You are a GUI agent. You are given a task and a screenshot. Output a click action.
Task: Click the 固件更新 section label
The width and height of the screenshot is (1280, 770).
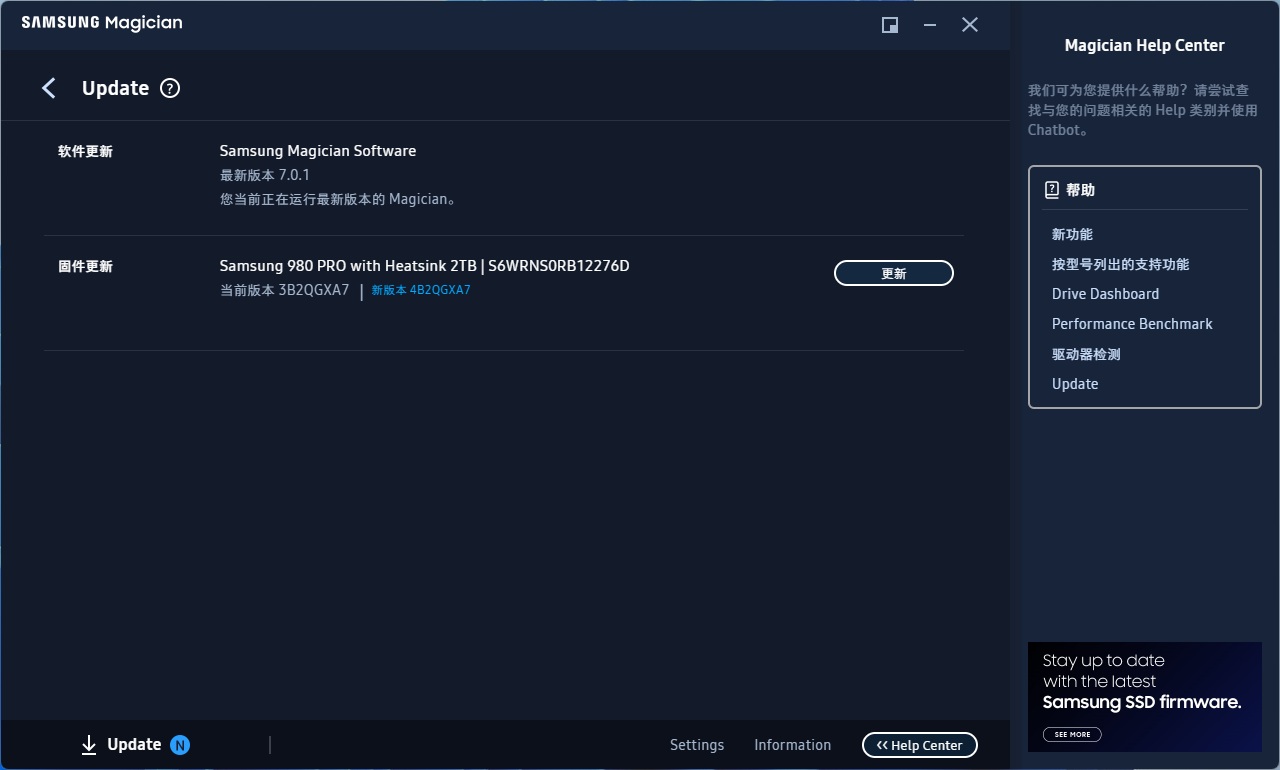click(x=85, y=267)
